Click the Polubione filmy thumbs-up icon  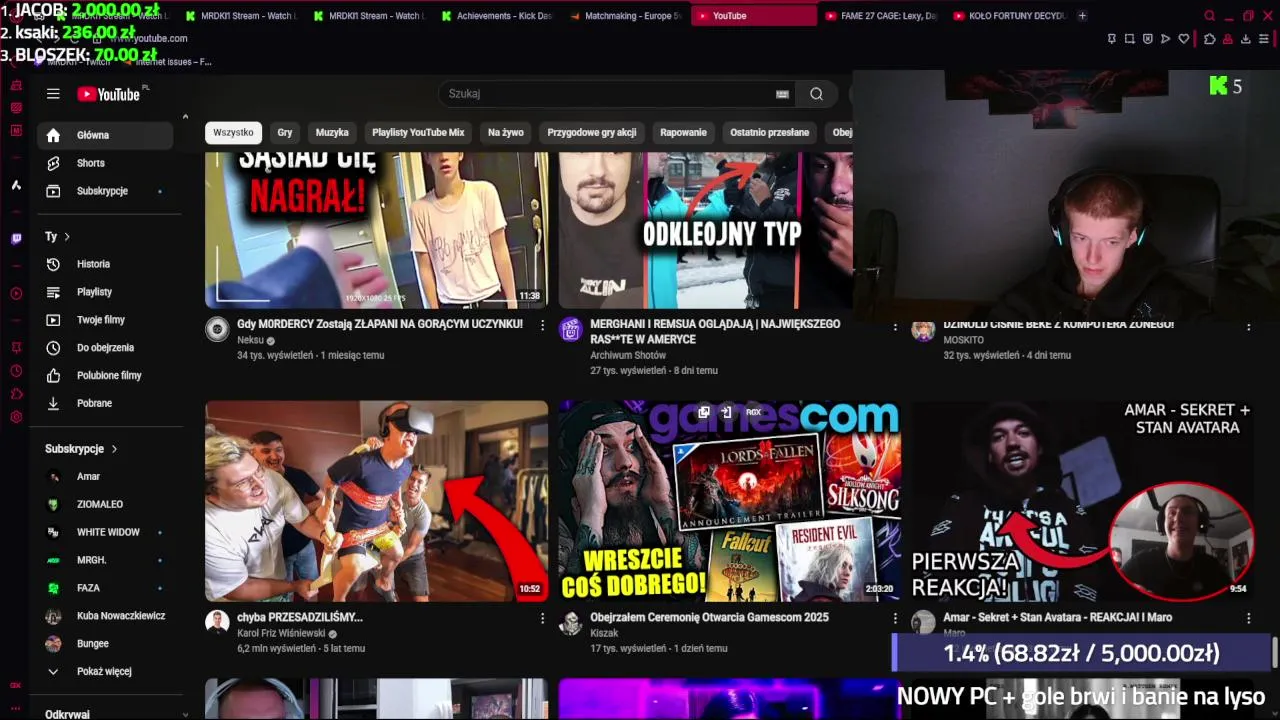(x=53, y=375)
